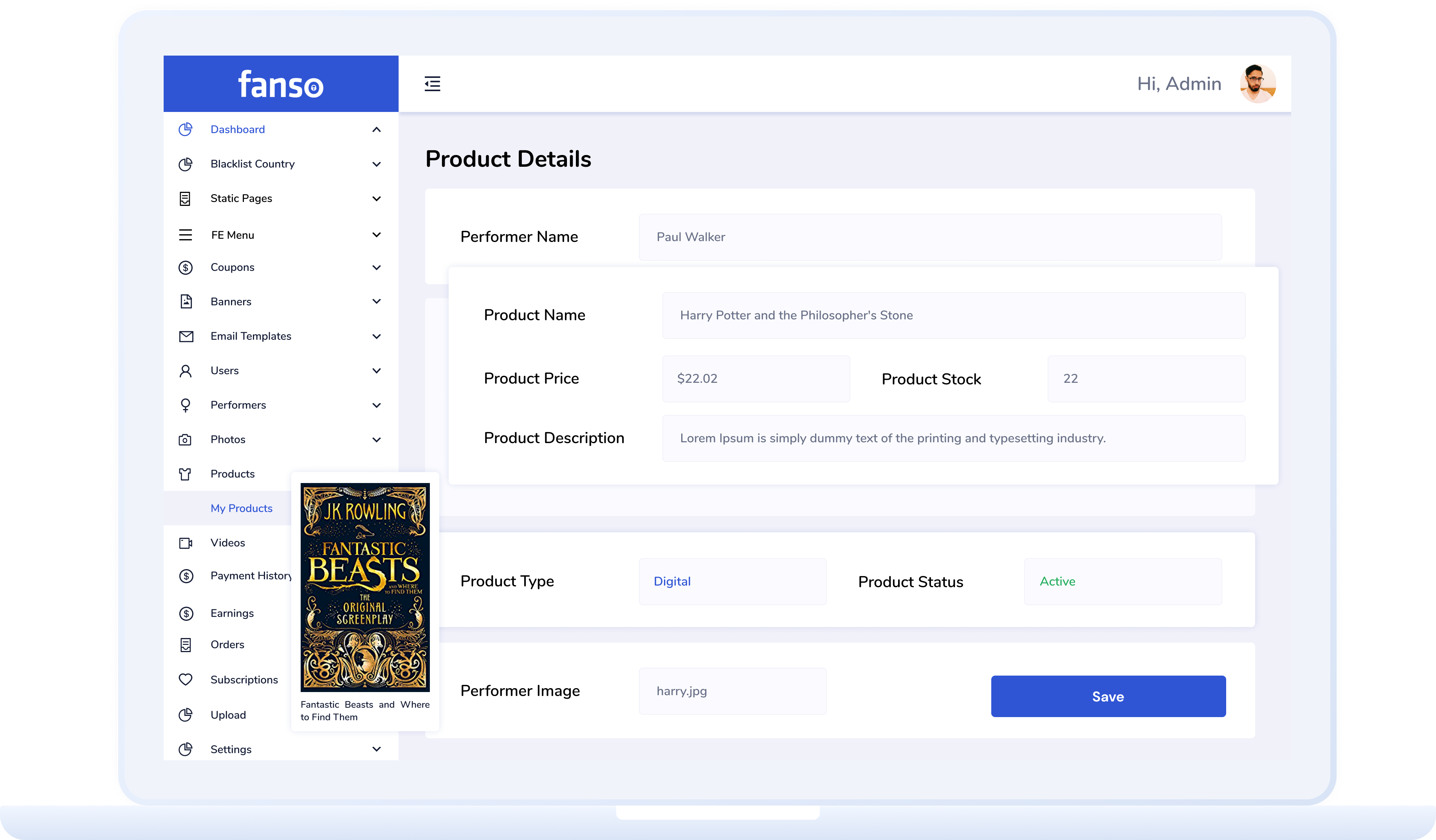Click the Videos camera icon
This screenshot has width=1436, height=840.
(x=185, y=543)
